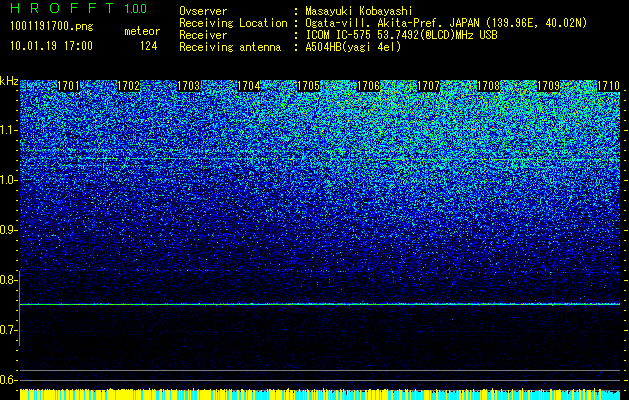Click the 1707 time marker
This screenshot has height=400, width=629.
pos(428,86)
